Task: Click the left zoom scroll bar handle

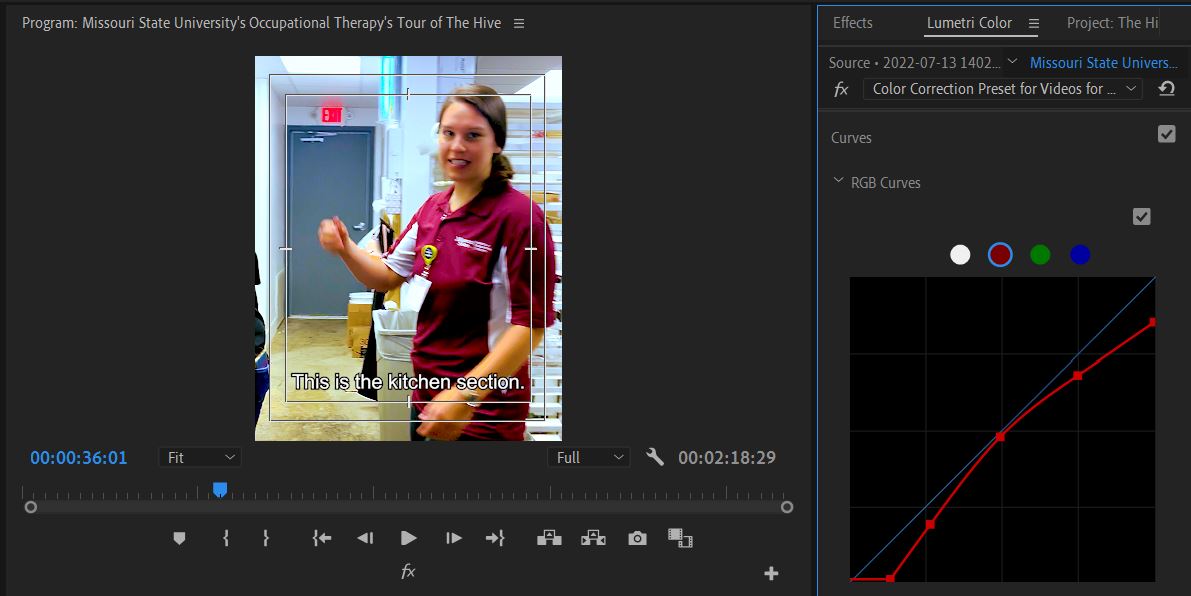Action: (30, 506)
